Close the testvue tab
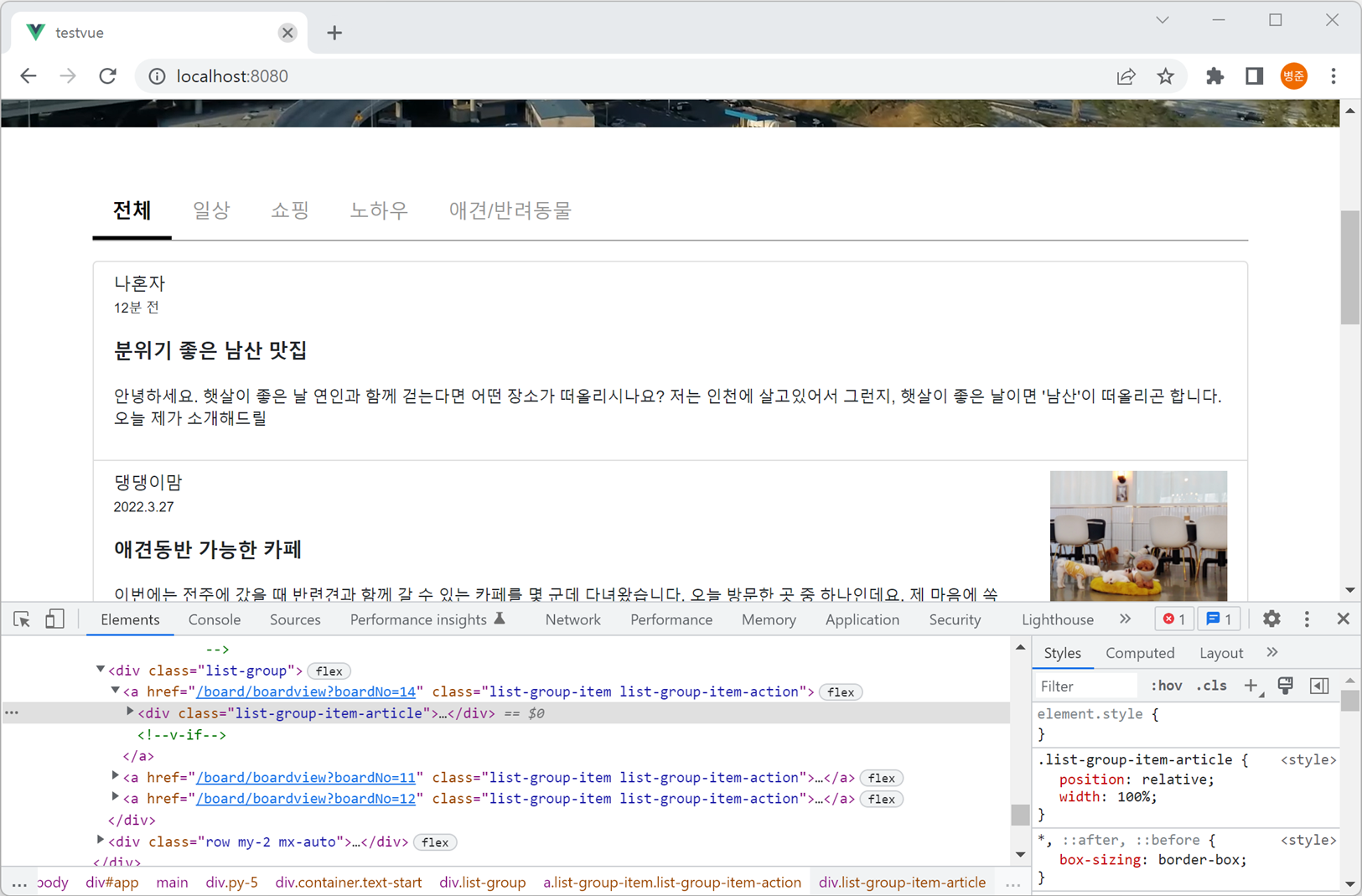This screenshot has width=1362, height=896. coord(287,33)
